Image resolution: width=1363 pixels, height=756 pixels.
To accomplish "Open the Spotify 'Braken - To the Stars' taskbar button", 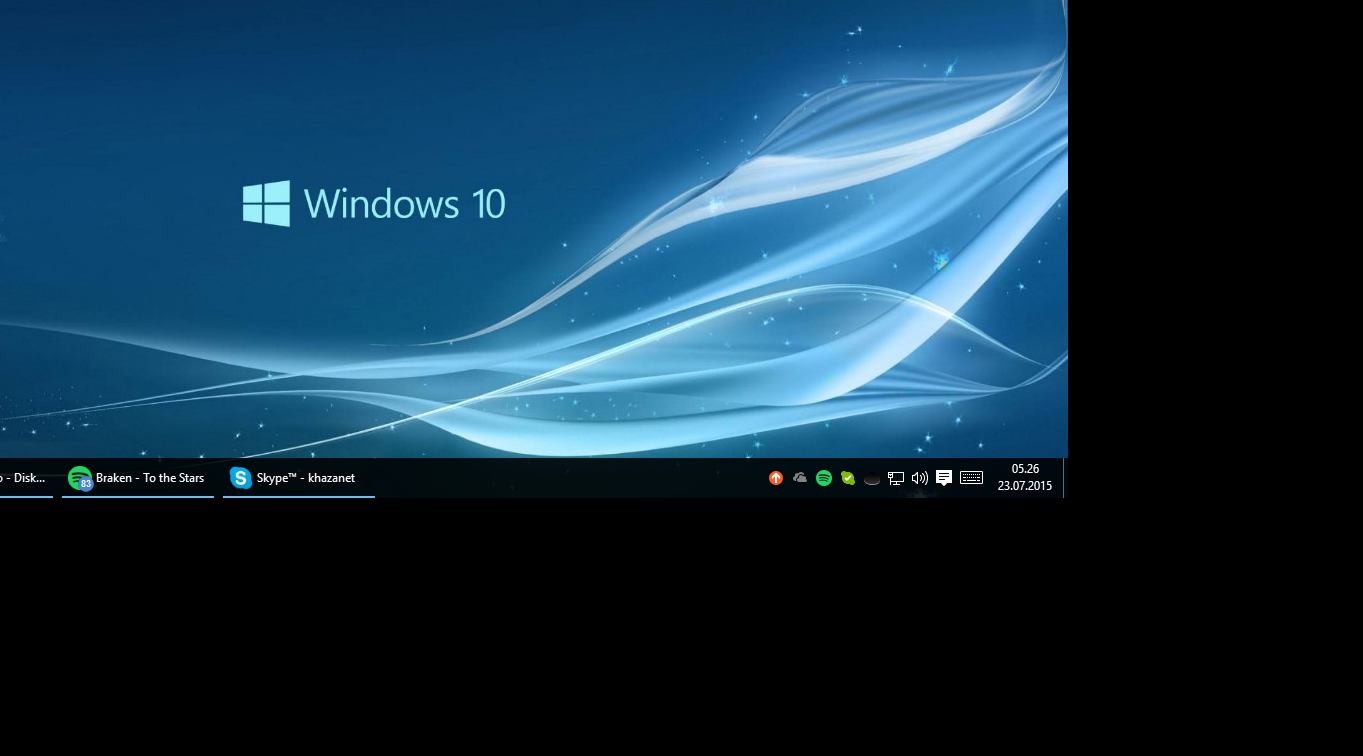I will (138, 478).
